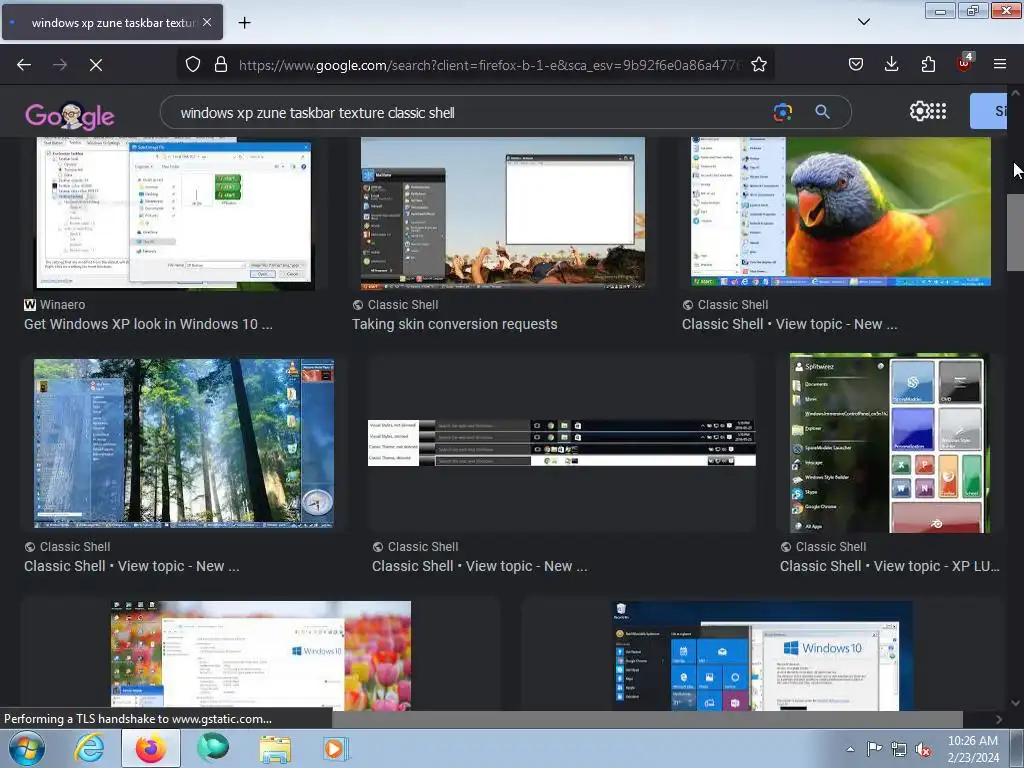Bookmark this page with the star
Image resolution: width=1024 pixels, height=768 pixels.
tap(758, 64)
